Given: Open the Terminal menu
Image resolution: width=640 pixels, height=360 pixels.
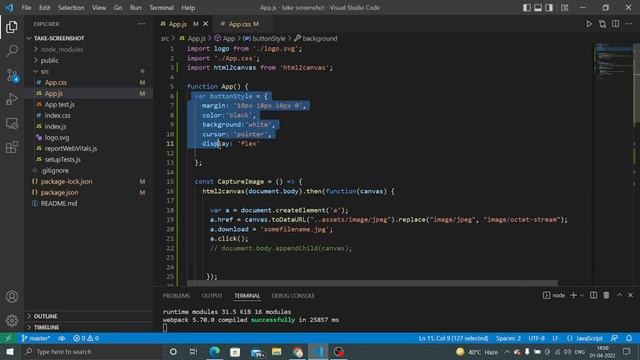Looking at the screenshot, I should coord(161,8).
